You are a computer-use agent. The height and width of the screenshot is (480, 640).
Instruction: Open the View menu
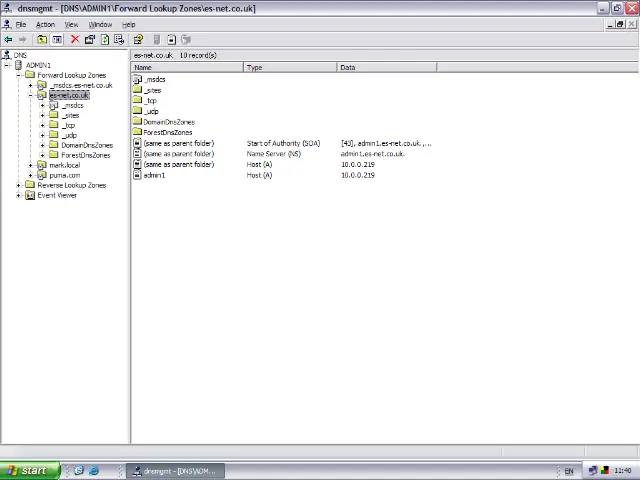[71, 24]
